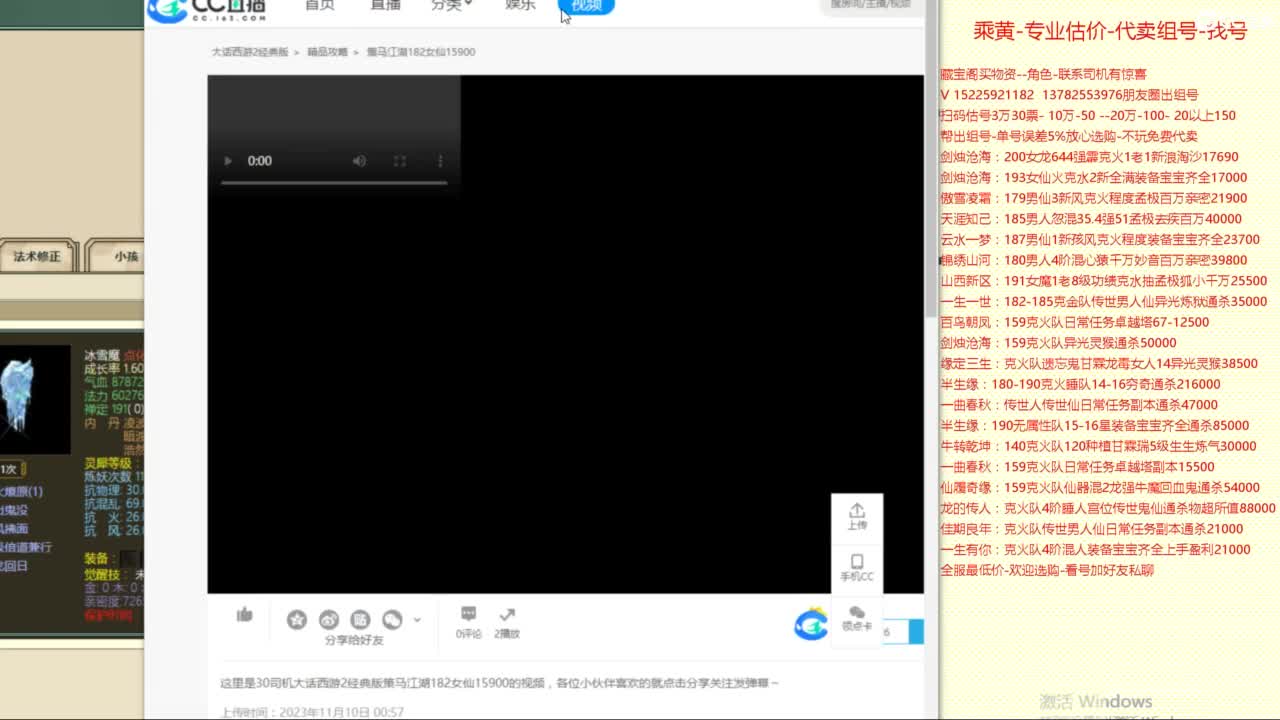Click the 上传 upload floating button
Image resolution: width=1280 pixels, height=720 pixels.
click(x=857, y=517)
